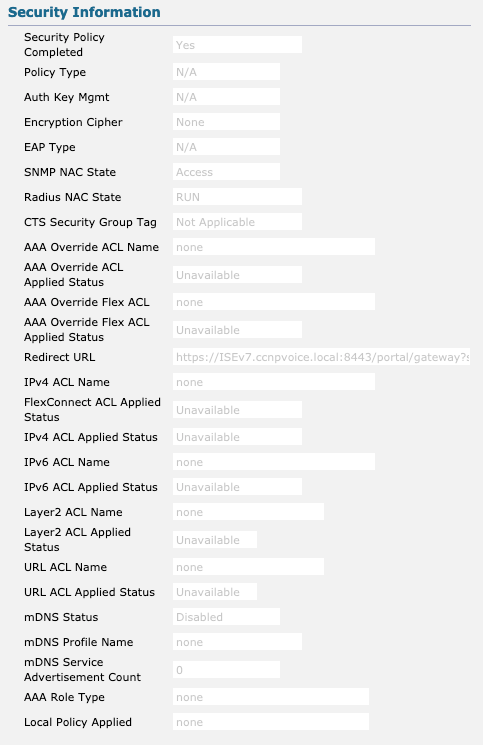Select the CTS Security Group Tag field
This screenshot has height=745, width=483.
point(237,222)
